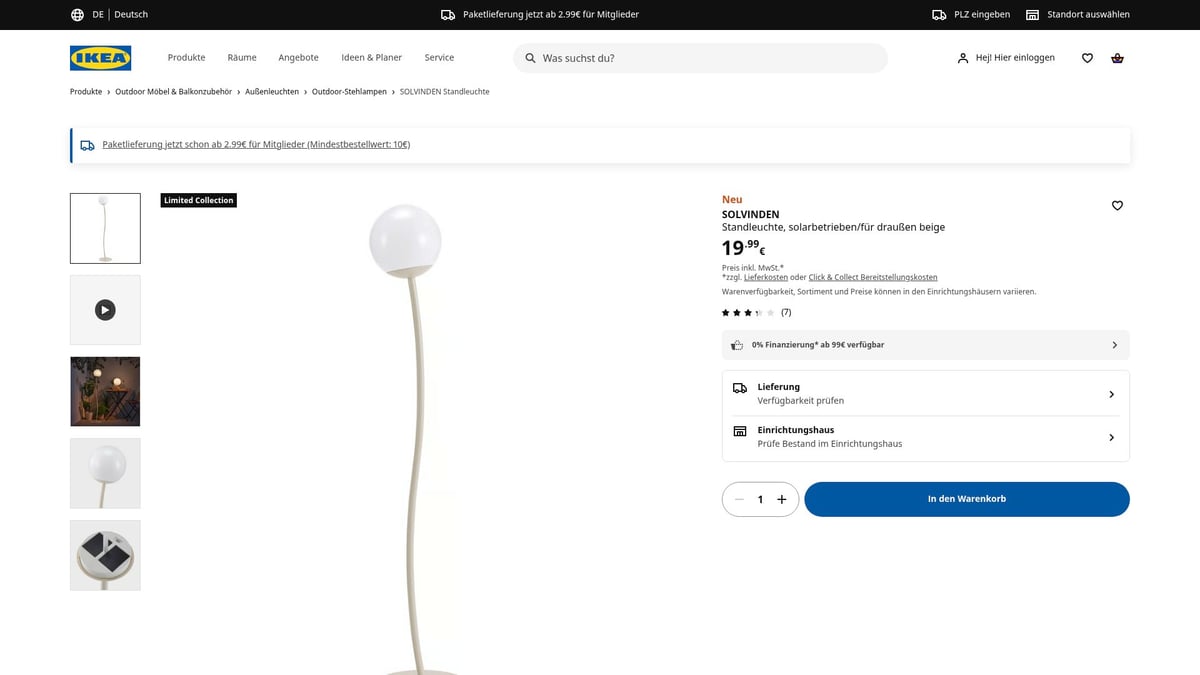Click the search magnifier icon
The height and width of the screenshot is (675, 1200).
pyautogui.click(x=529, y=58)
